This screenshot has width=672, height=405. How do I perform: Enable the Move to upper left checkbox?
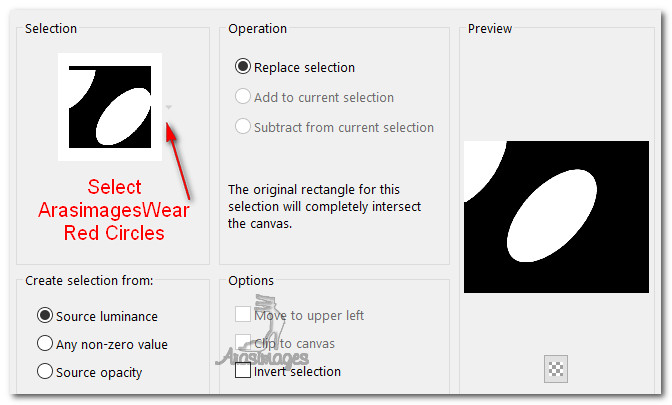(244, 316)
